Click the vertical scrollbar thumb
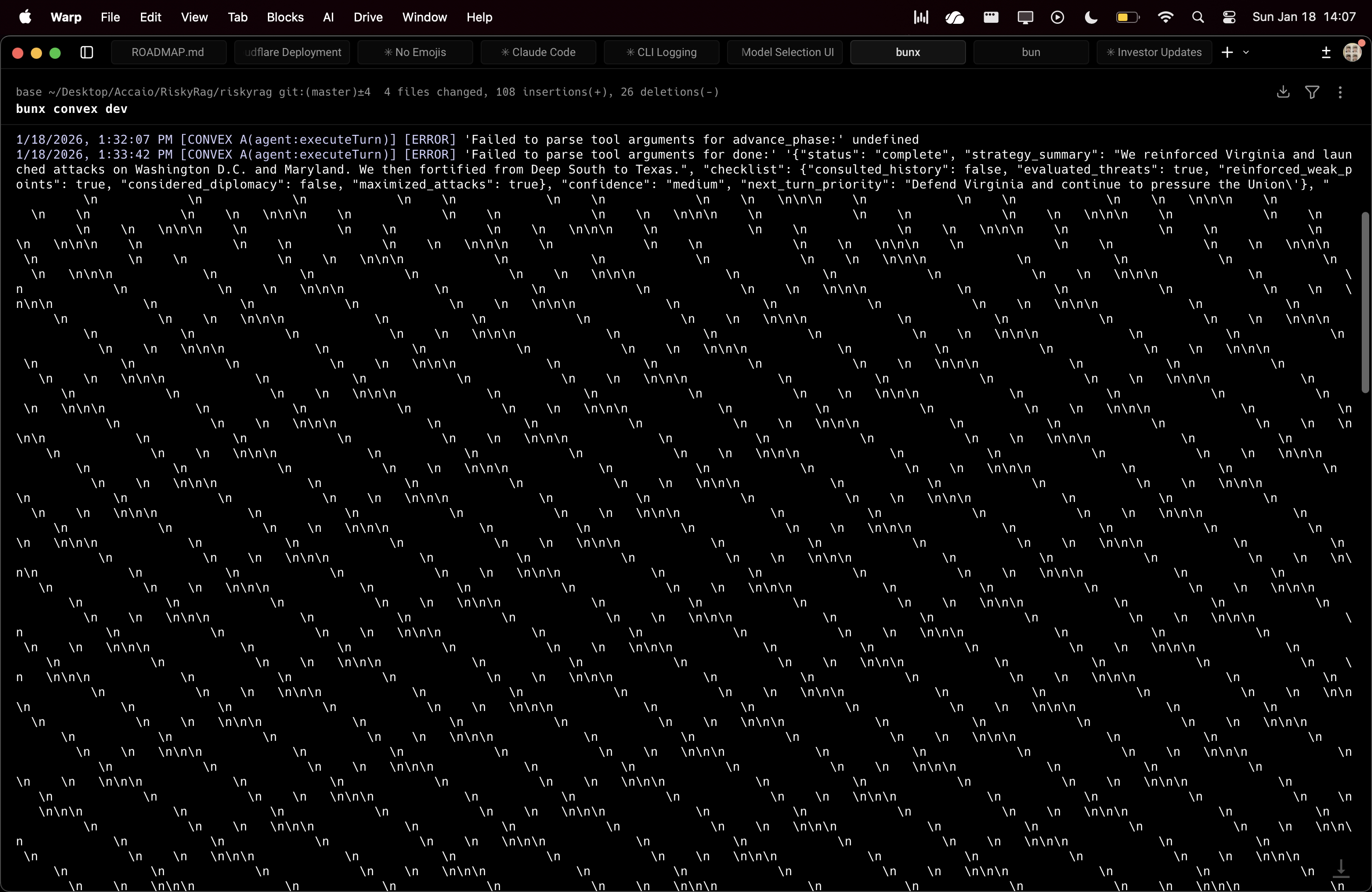This screenshot has width=1372, height=892. tap(1365, 302)
